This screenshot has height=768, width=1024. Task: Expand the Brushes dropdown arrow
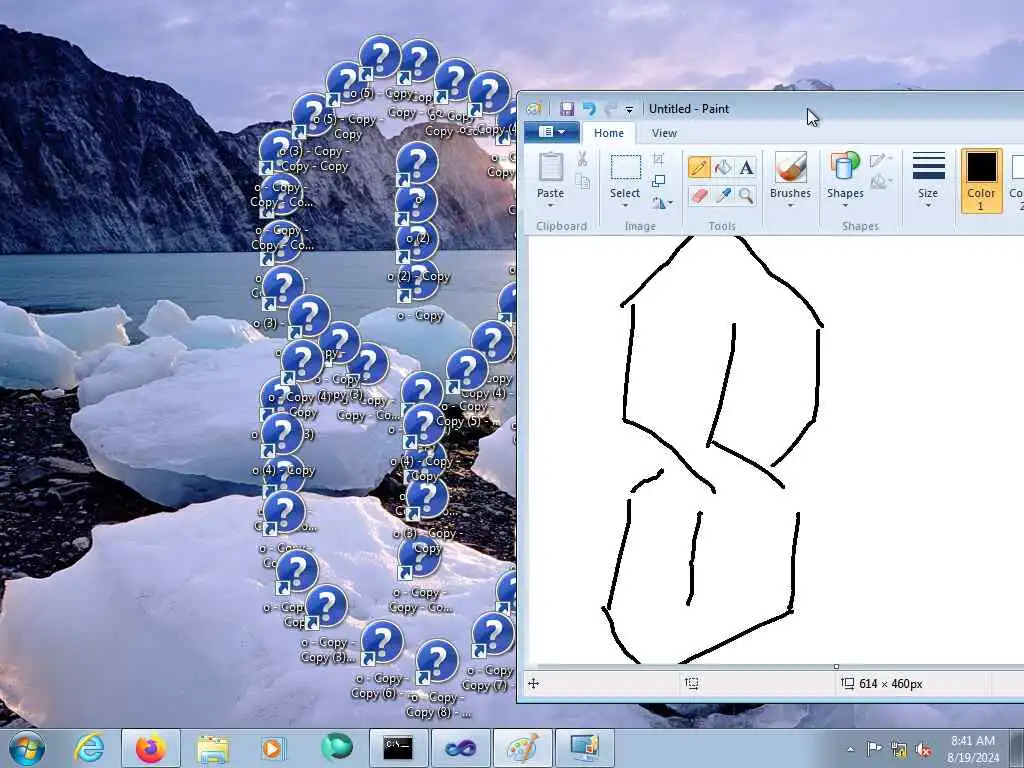tap(790, 206)
